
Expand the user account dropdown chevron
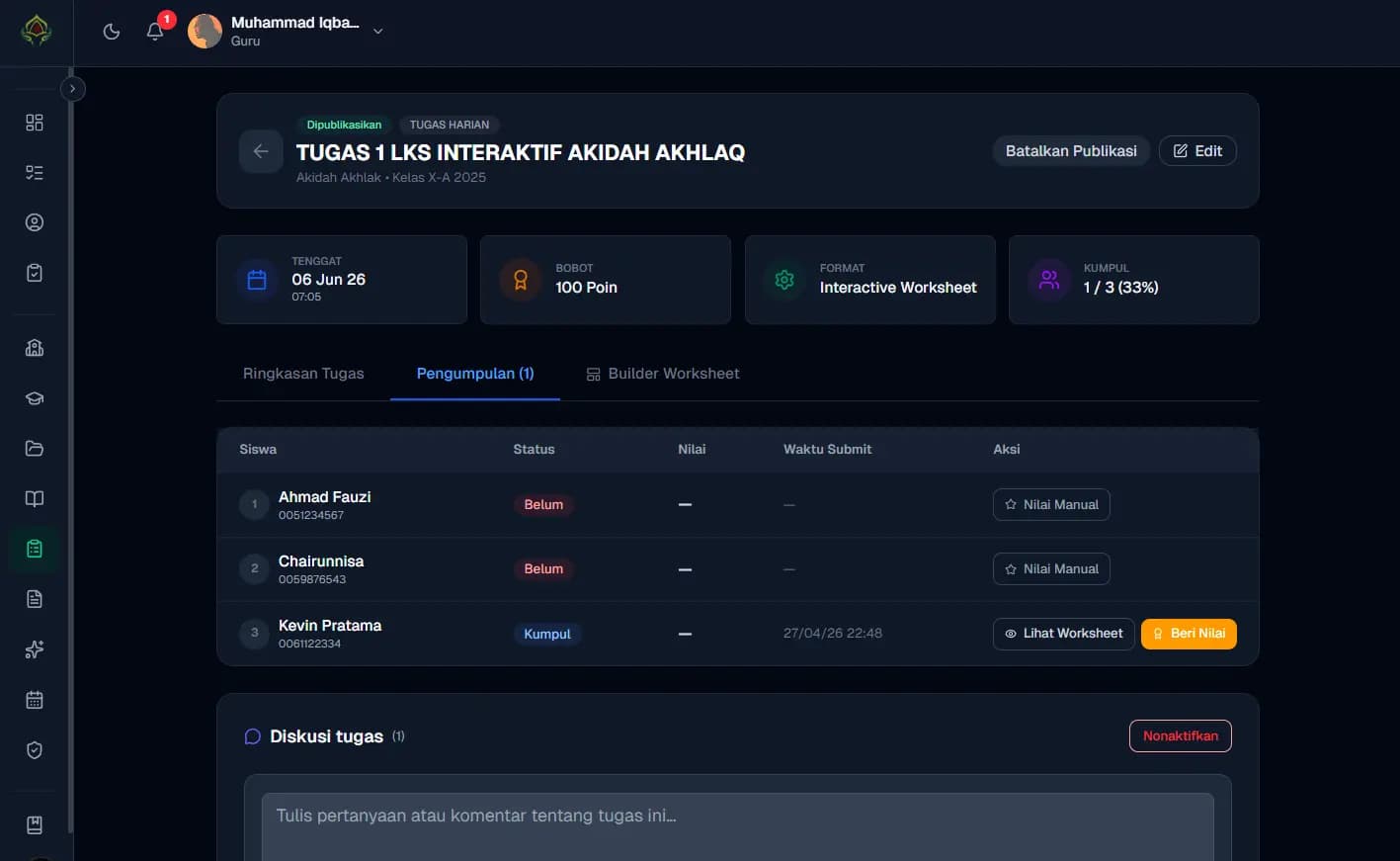point(377,31)
